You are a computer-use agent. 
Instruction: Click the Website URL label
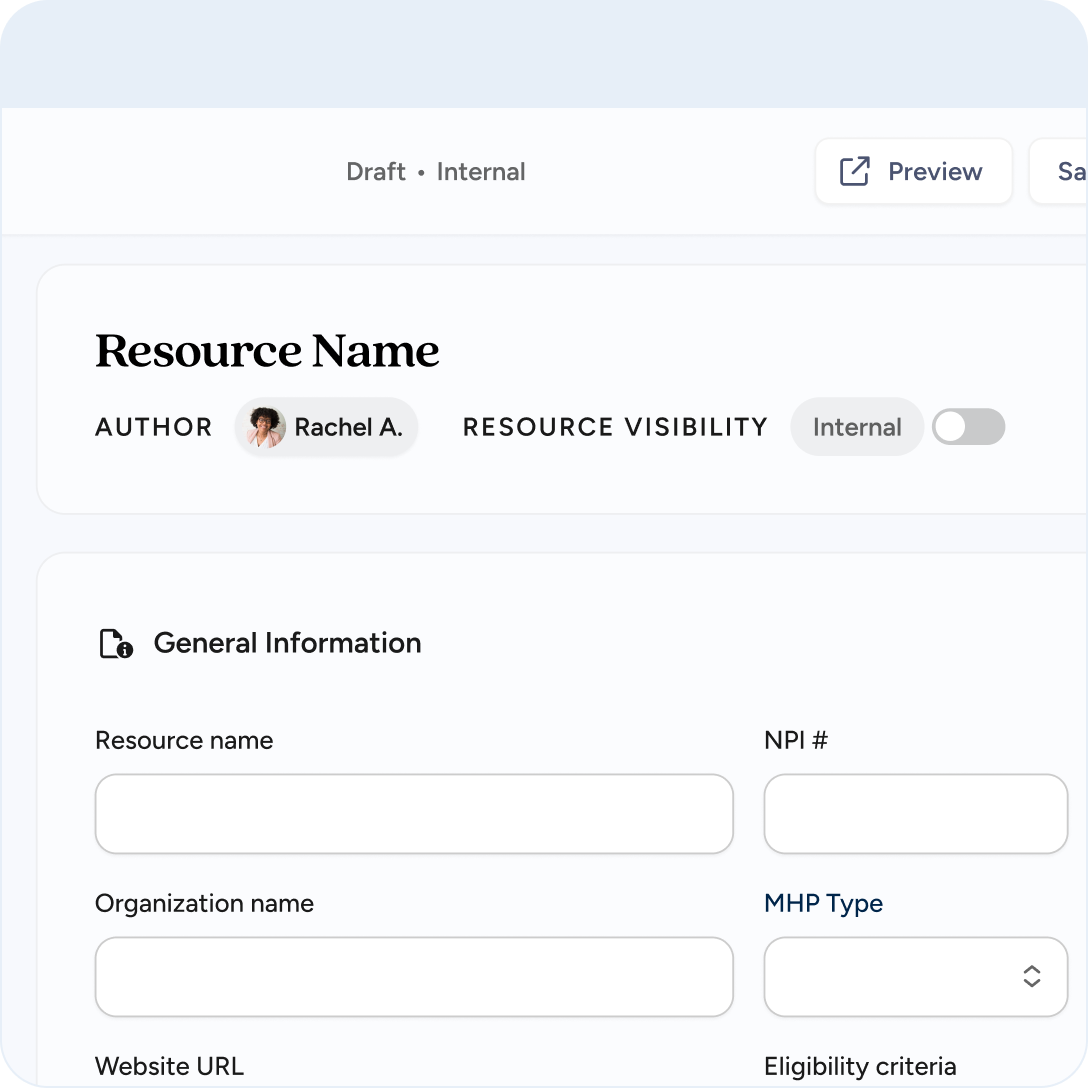pos(169,1066)
